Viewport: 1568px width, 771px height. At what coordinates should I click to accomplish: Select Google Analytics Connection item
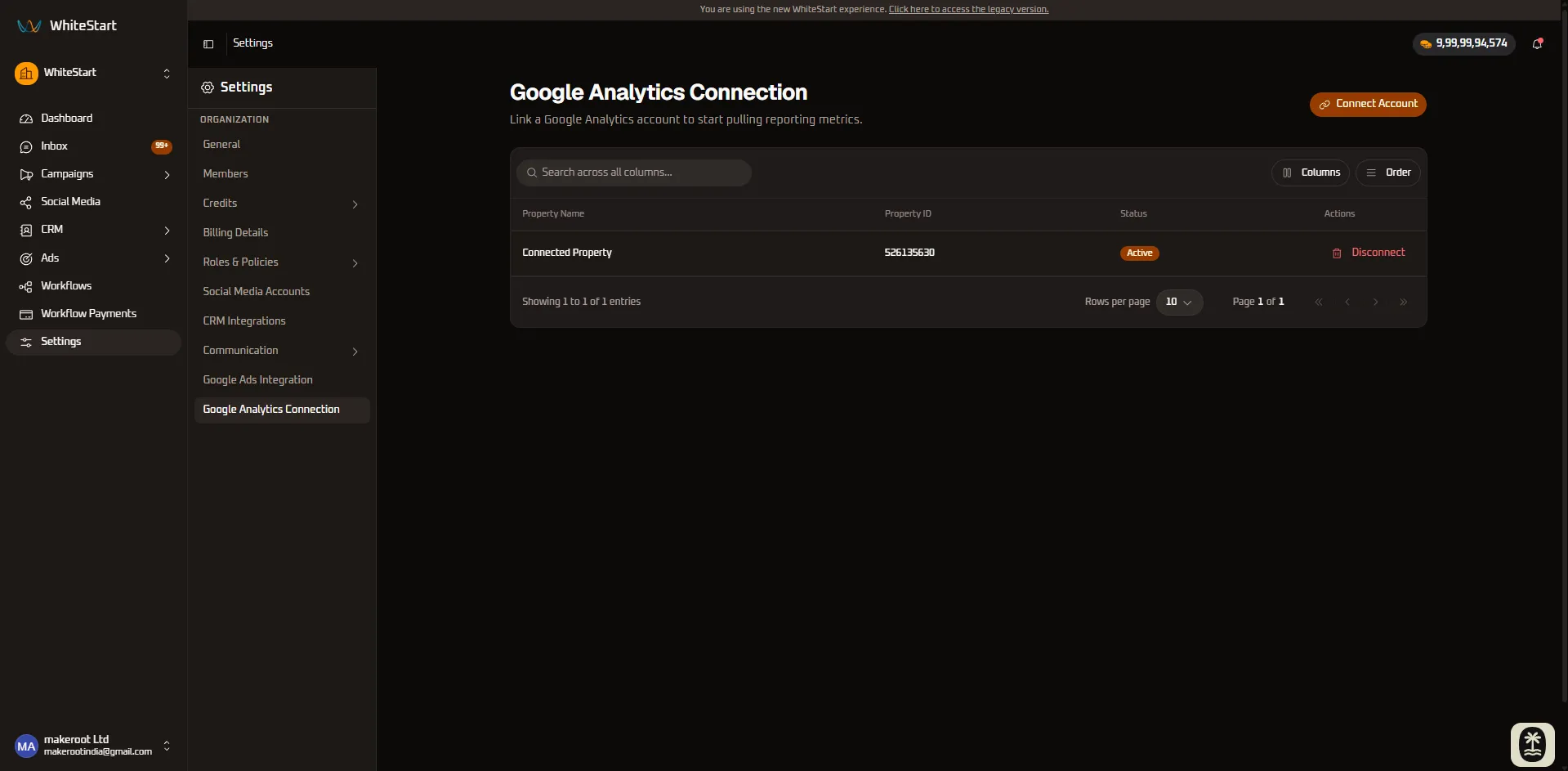tap(282, 410)
